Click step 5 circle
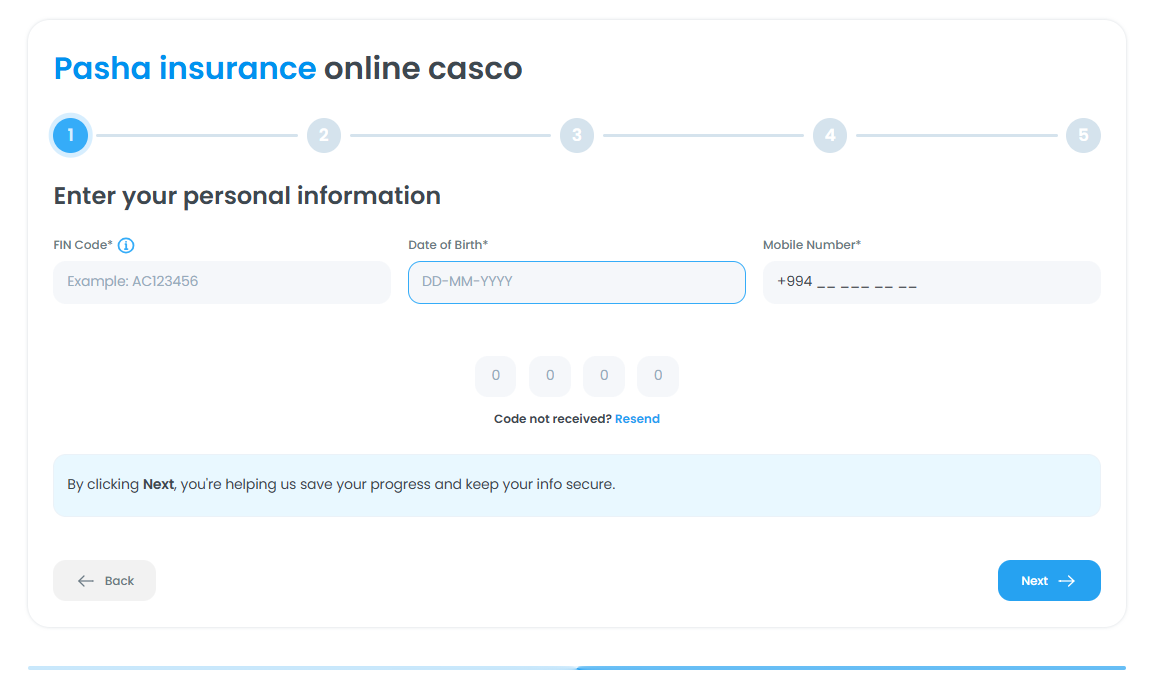This screenshot has width=1153, height=691. [1083, 135]
